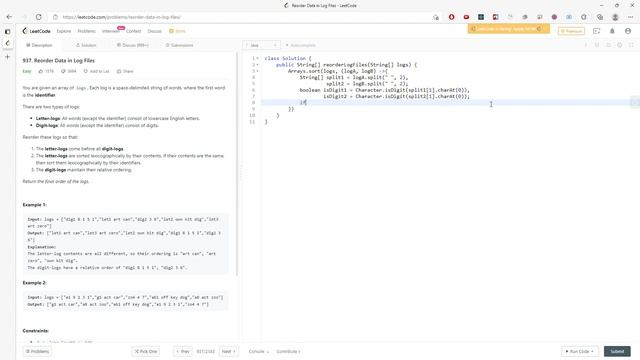Image resolution: width=640 pixels, height=360 pixels.
Task: Toggle the Autocomplete option
Action: pos(300,45)
